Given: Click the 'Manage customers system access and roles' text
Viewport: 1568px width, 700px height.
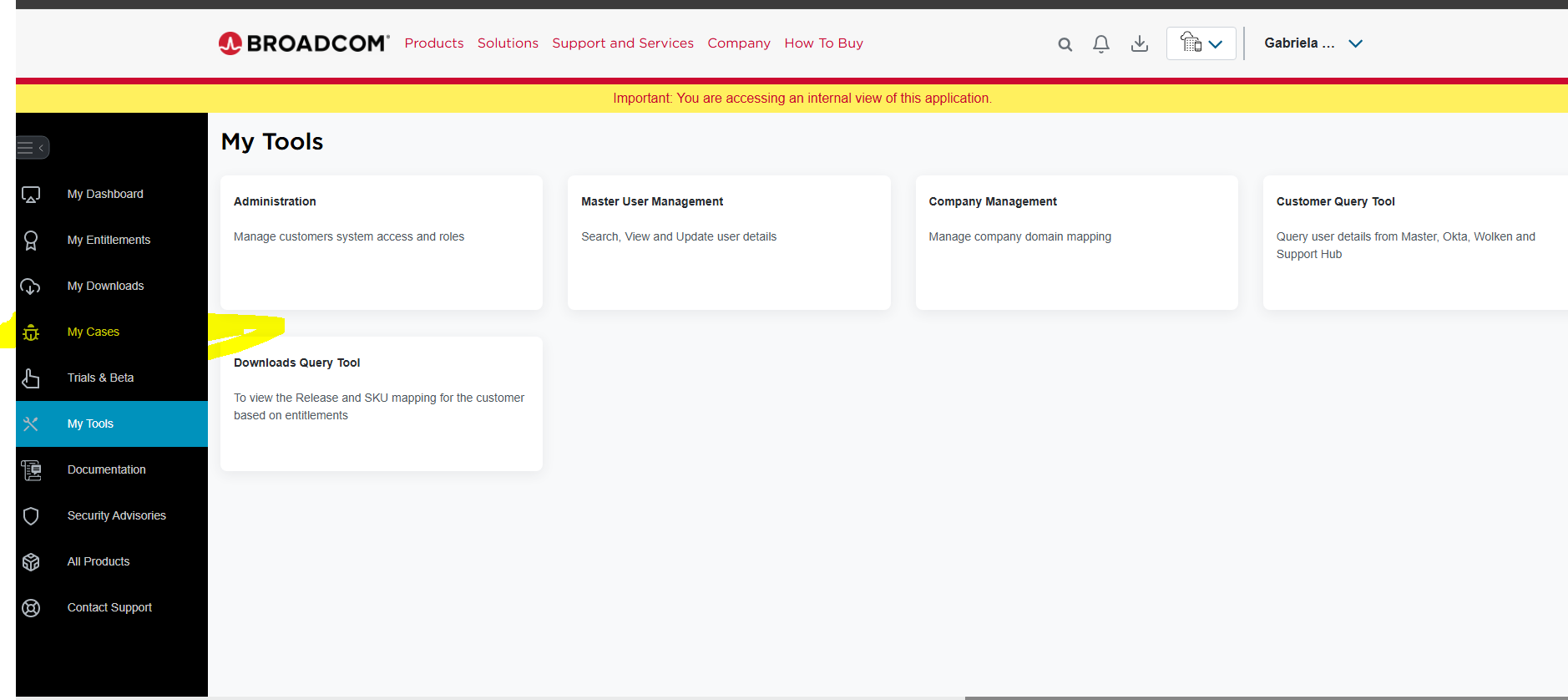Looking at the screenshot, I should 349,237.
